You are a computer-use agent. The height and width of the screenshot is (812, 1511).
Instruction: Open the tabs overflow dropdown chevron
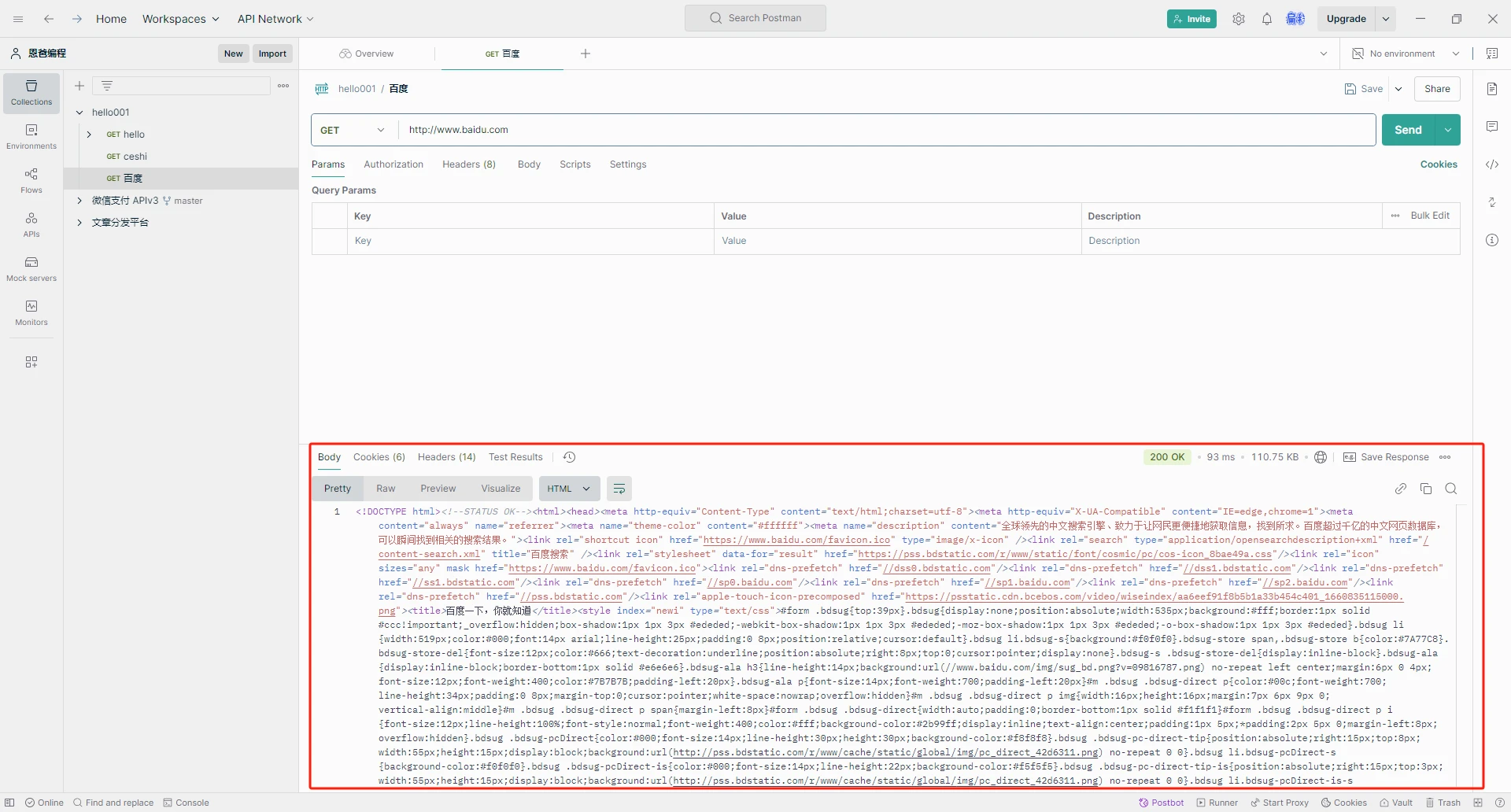1324,54
